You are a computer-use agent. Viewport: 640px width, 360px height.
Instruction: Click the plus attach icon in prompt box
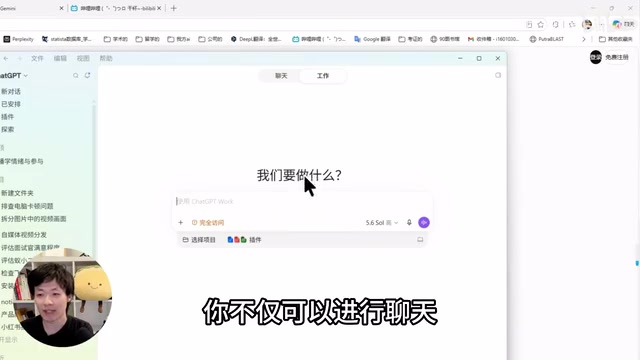[180, 222]
